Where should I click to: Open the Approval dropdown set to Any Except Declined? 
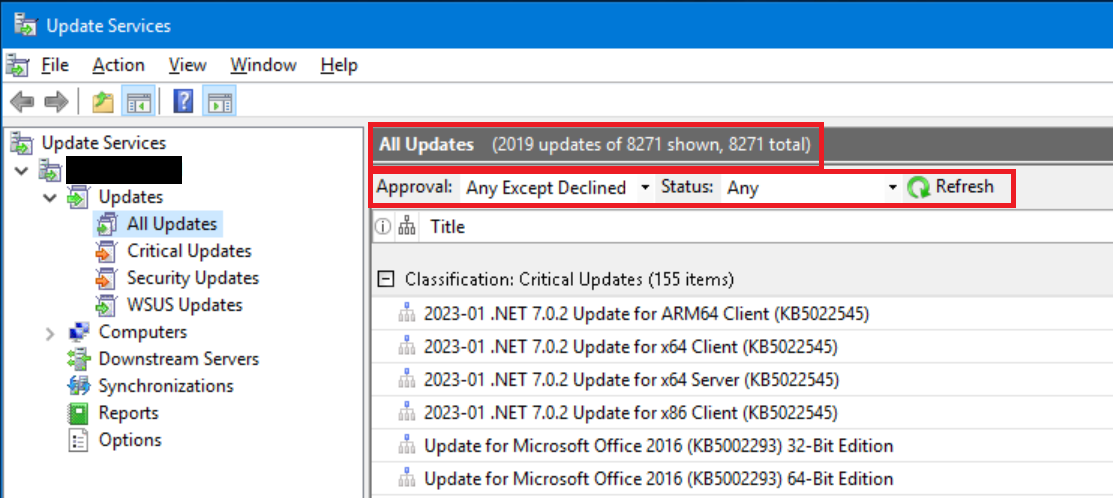(557, 188)
